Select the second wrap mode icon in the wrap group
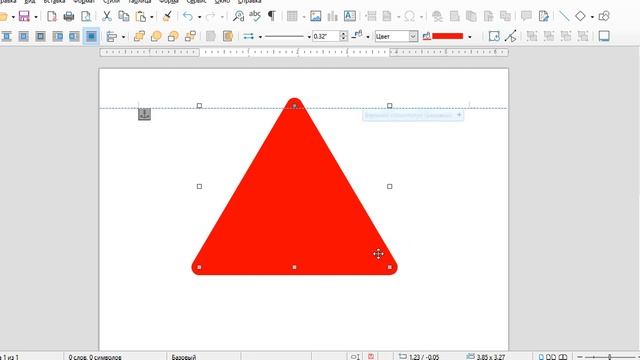The width and height of the screenshot is (640, 360). pos(24,36)
